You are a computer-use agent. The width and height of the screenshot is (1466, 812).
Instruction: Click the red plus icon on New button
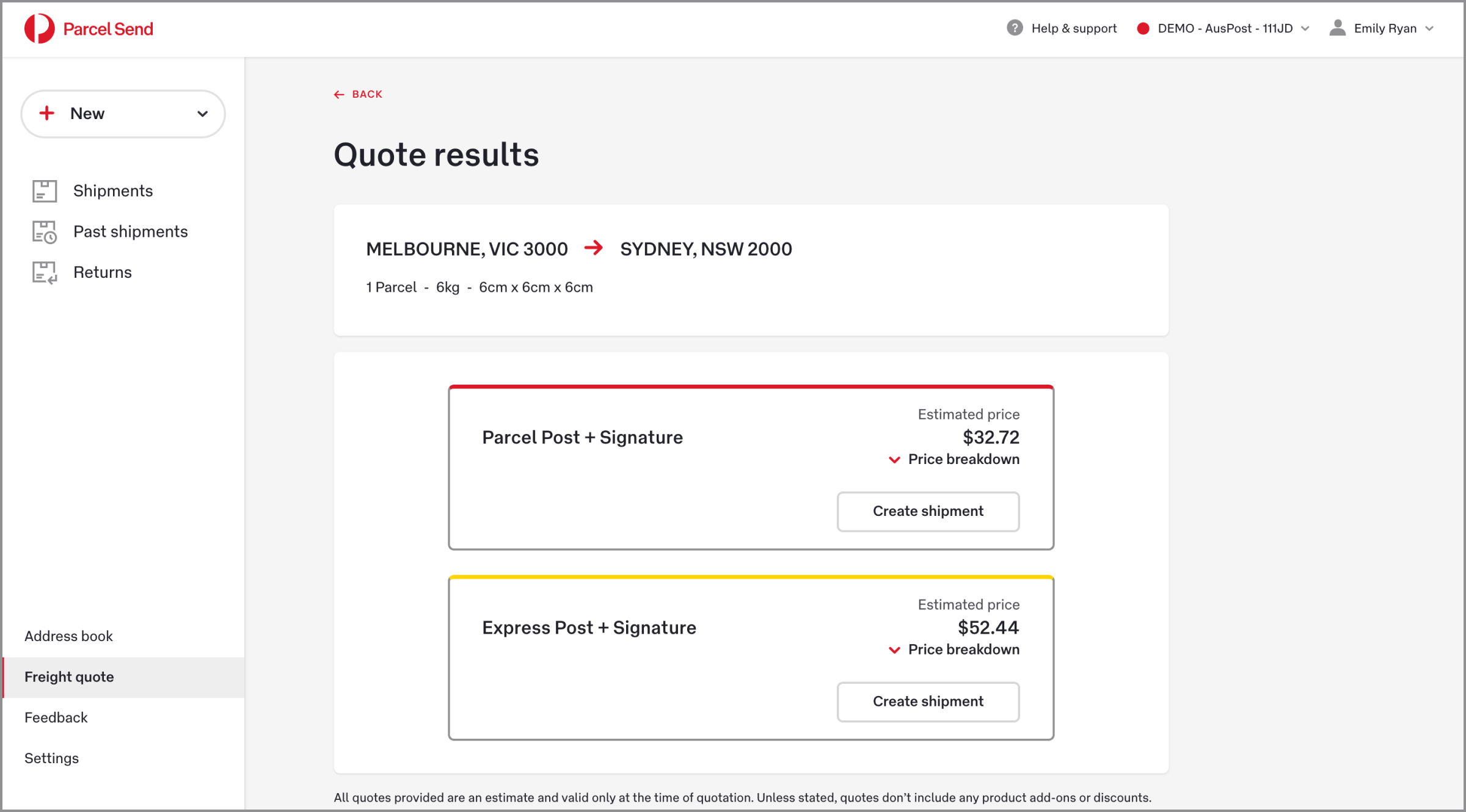[47, 113]
